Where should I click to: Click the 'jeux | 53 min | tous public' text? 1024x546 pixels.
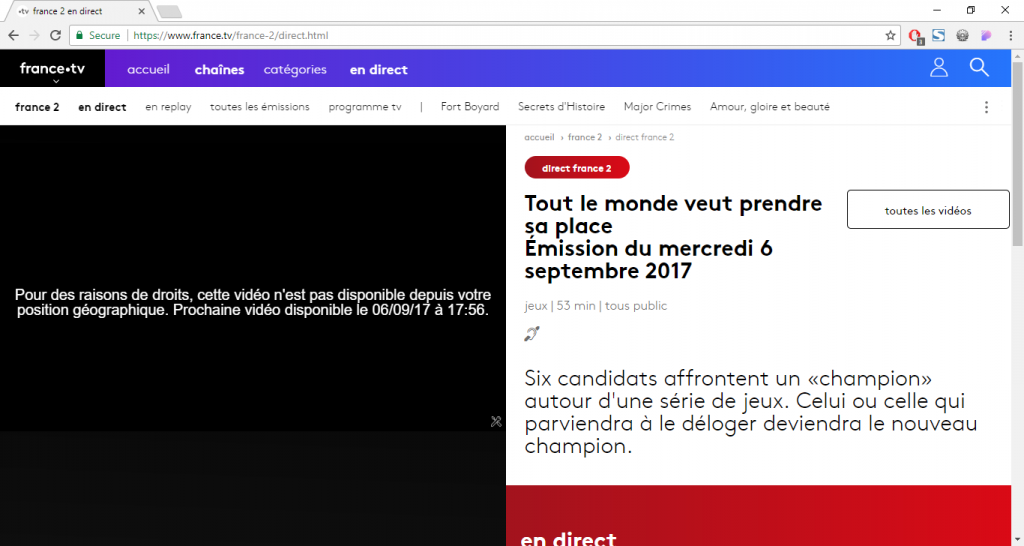pos(596,306)
